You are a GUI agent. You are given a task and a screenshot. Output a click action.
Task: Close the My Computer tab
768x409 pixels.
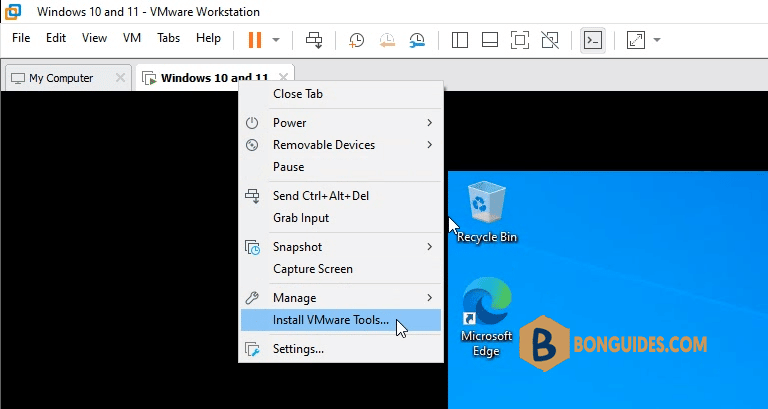pyautogui.click(x=120, y=77)
